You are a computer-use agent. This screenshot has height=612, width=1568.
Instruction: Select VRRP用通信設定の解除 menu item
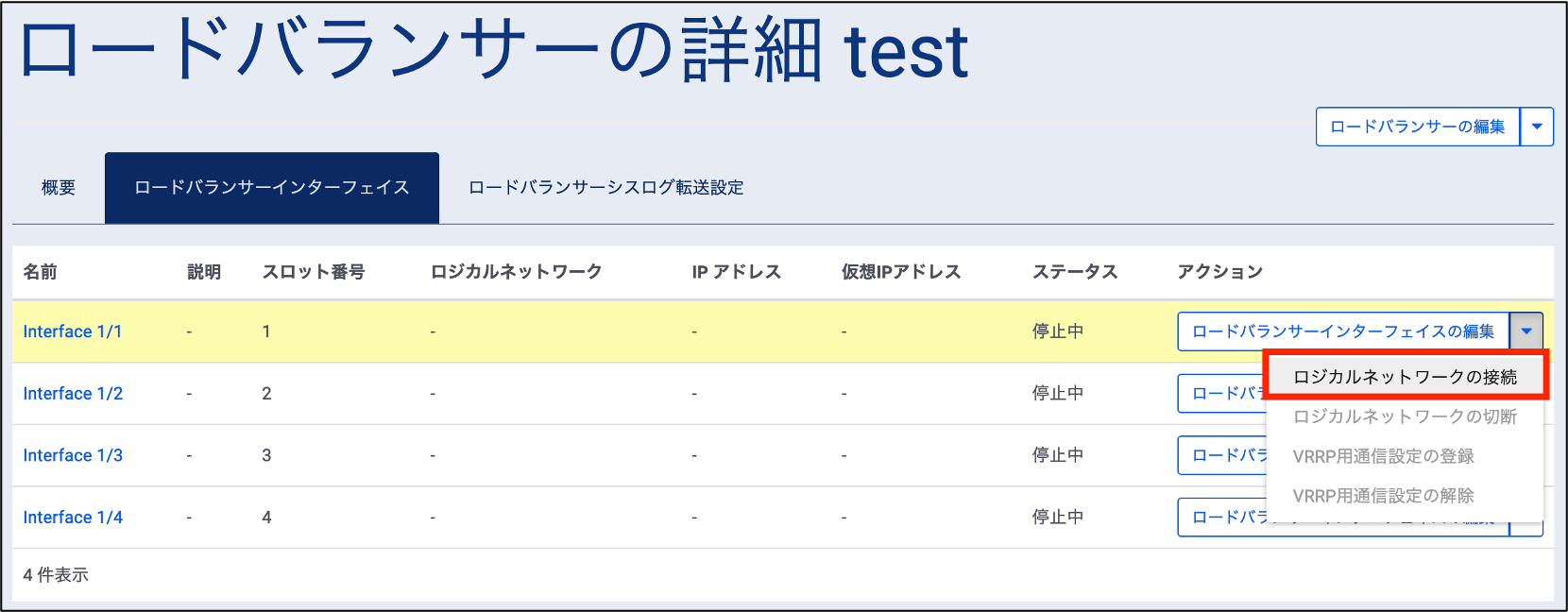point(1383,496)
